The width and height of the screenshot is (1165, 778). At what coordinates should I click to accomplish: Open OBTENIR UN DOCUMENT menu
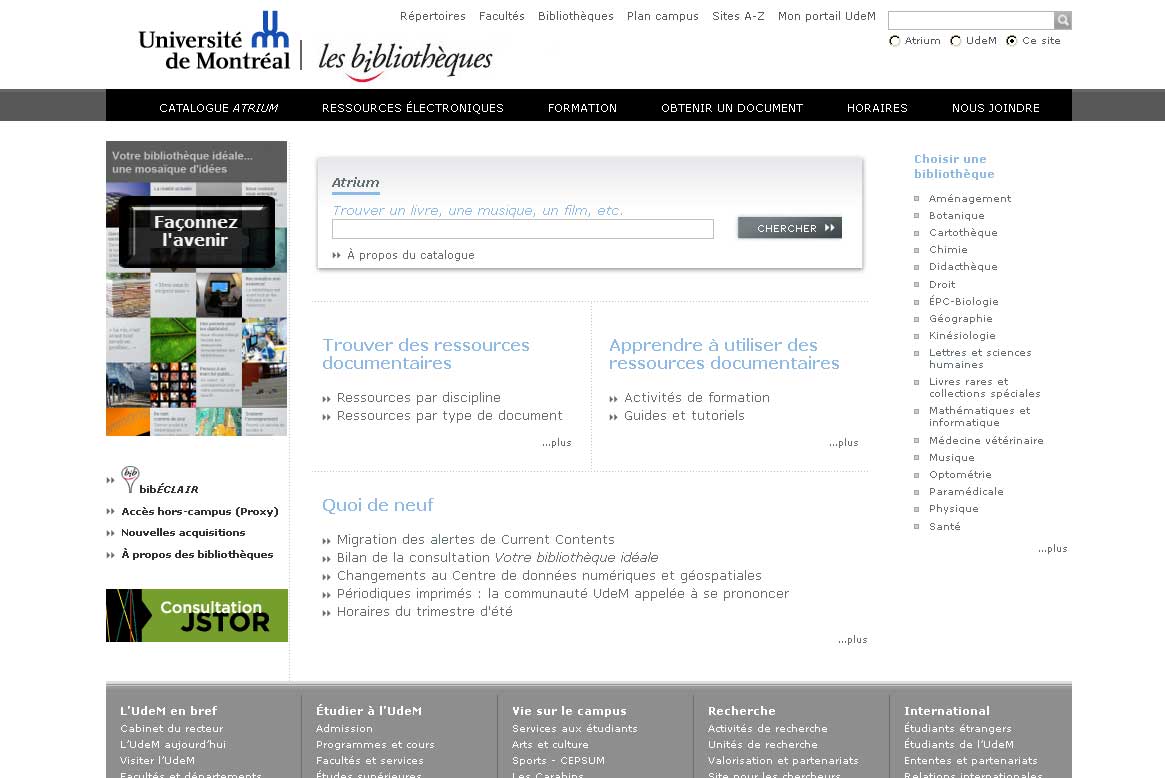click(732, 108)
